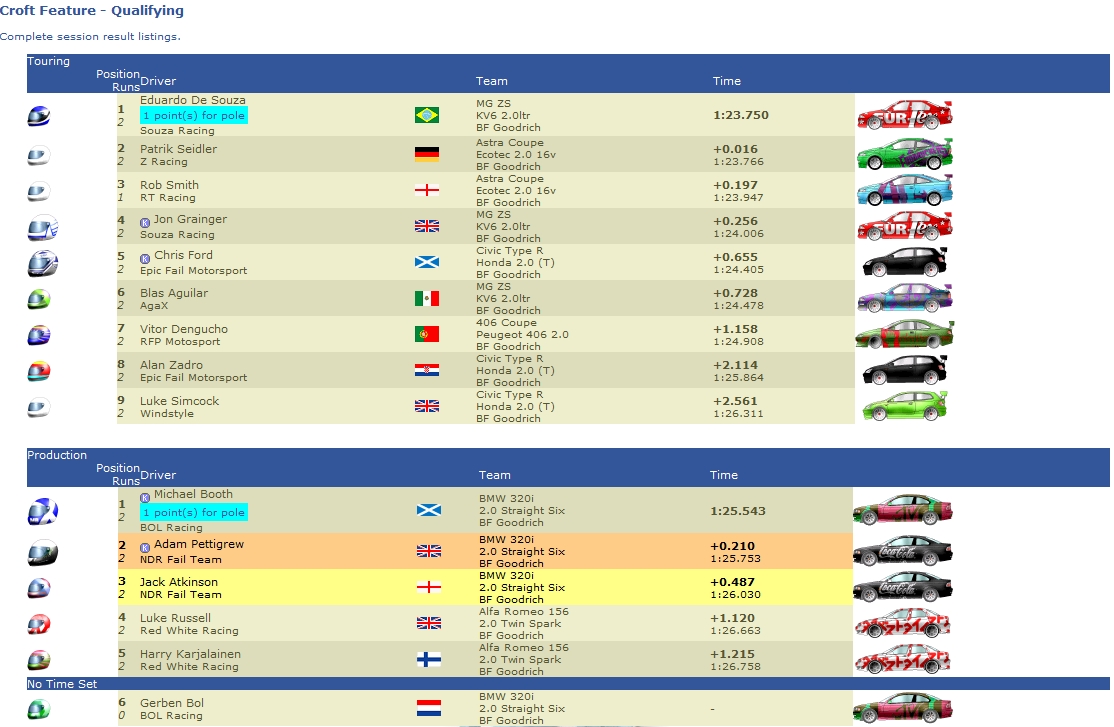
Task: Click Portugal flag in Vitor Dengucho row
Action: click(x=427, y=334)
